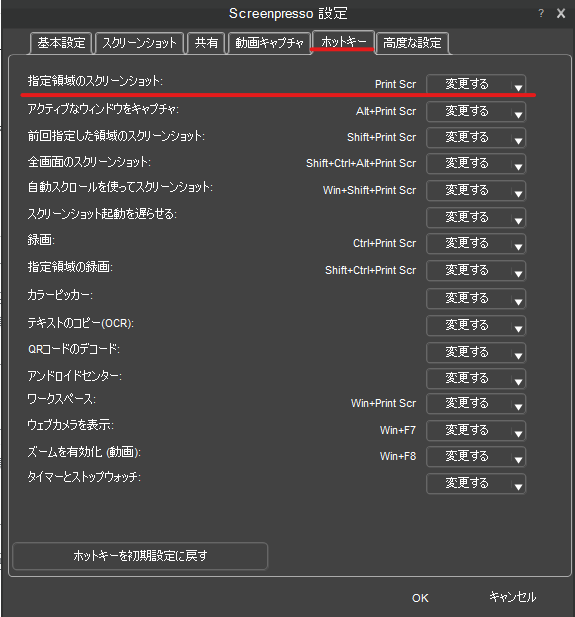Open 変更する dropdown for 全画面のスクリーンショット
This screenshot has height=617, width=575.
point(476,163)
